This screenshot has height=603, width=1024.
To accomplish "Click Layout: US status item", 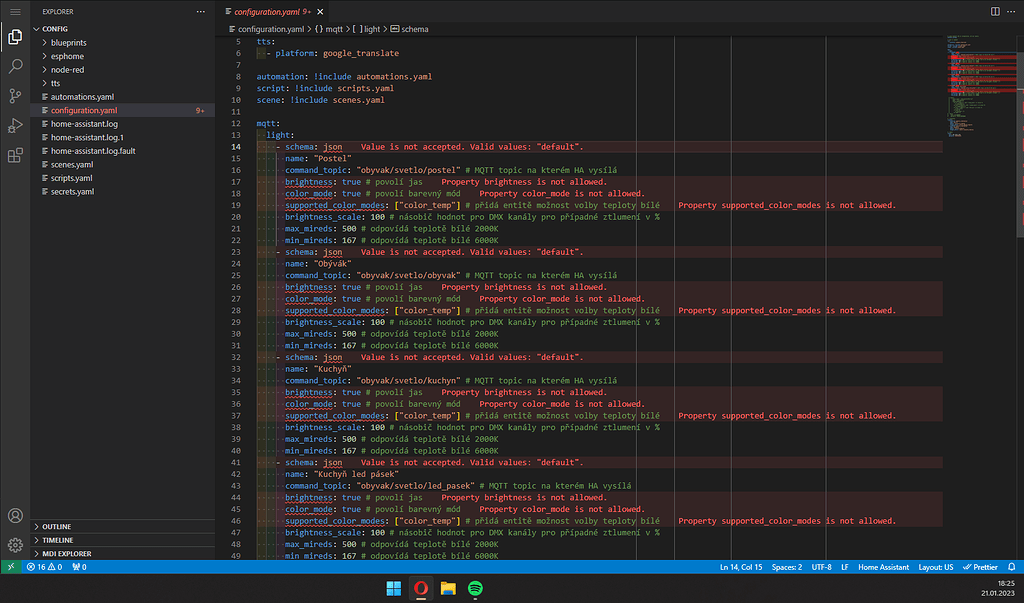I will point(935,567).
